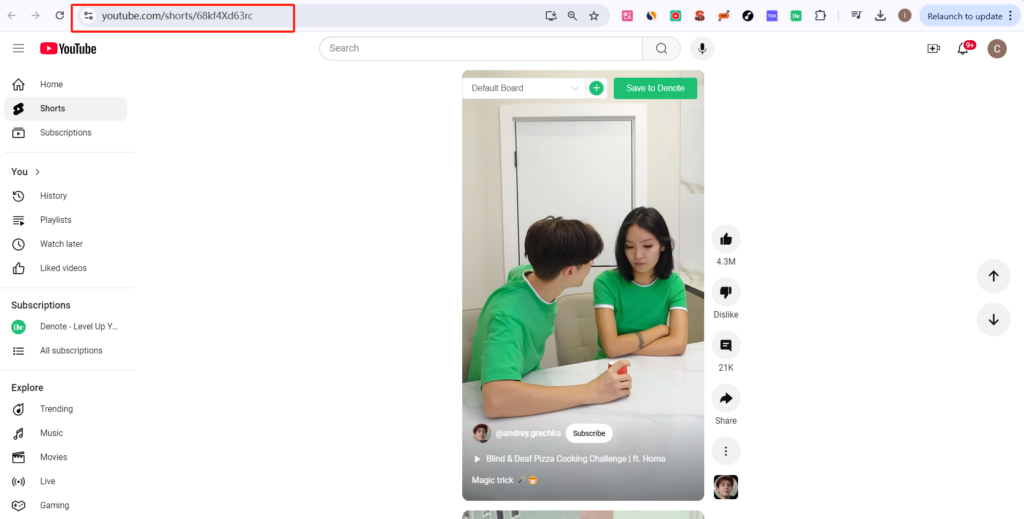Go back with the browser back arrow
The width and height of the screenshot is (1024, 519).
point(12,16)
